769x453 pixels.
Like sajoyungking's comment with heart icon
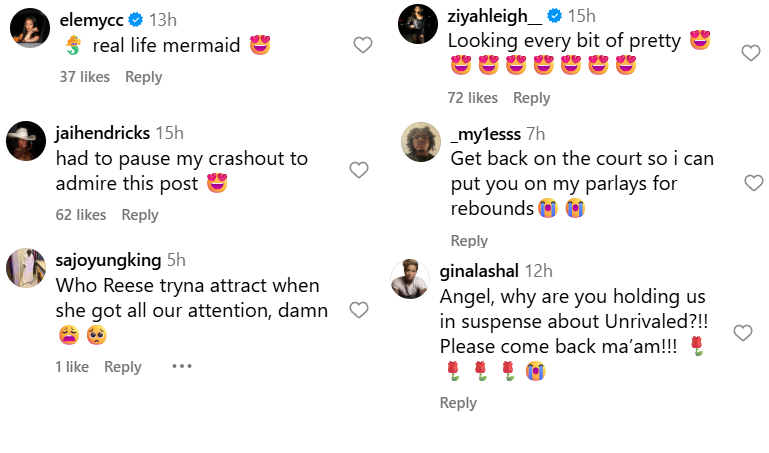click(x=359, y=310)
